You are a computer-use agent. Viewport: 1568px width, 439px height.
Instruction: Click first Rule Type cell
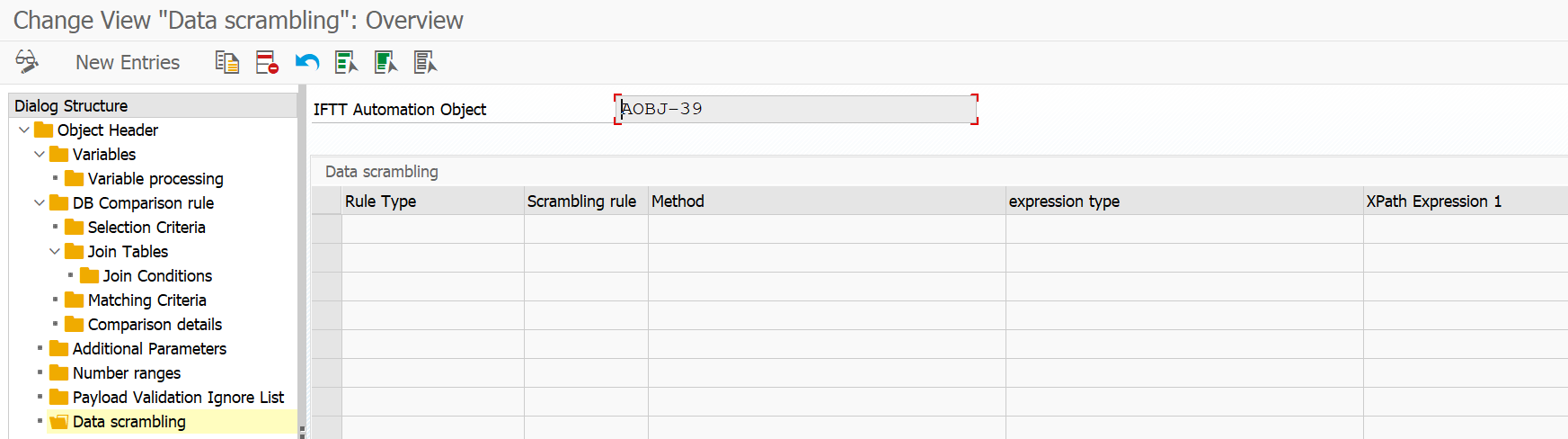tap(432, 229)
